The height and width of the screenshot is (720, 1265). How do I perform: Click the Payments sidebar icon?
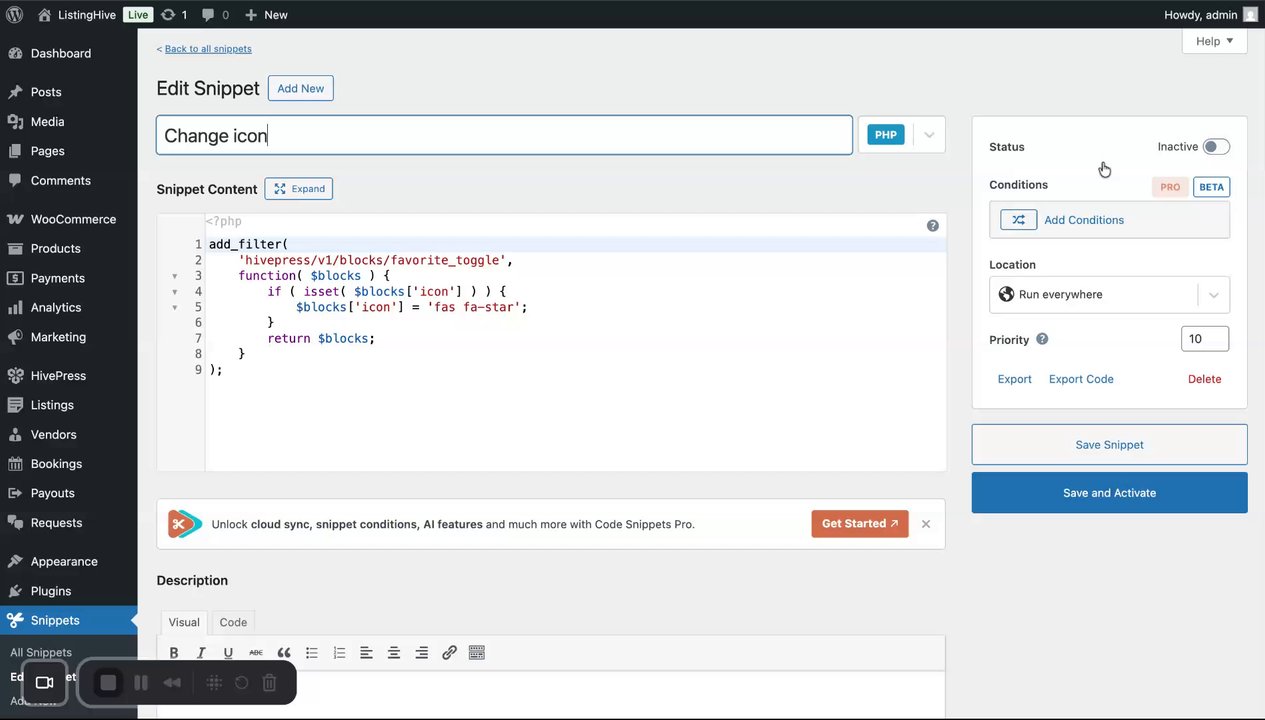coord(15,278)
